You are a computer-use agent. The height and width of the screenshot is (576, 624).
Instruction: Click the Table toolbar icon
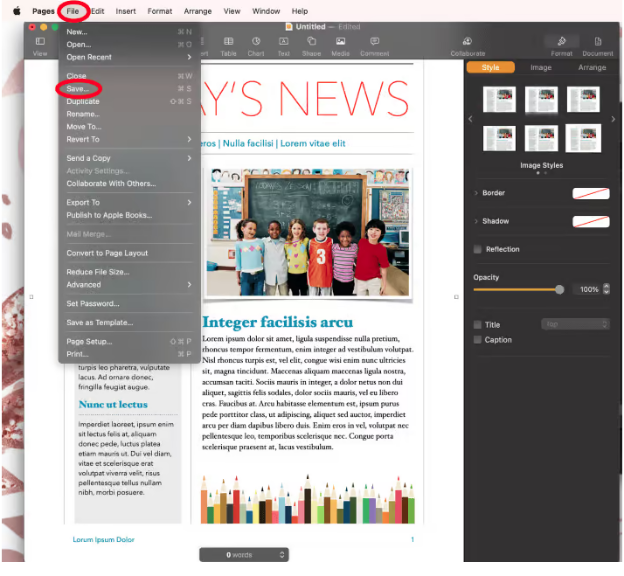tap(229, 45)
